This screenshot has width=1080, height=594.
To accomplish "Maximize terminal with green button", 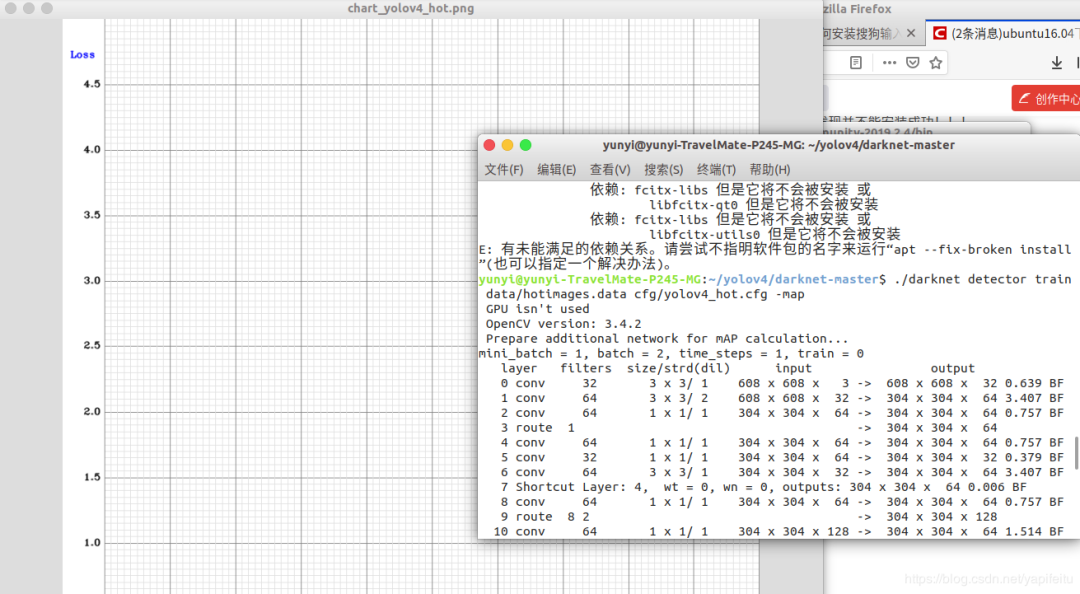I will [525, 145].
